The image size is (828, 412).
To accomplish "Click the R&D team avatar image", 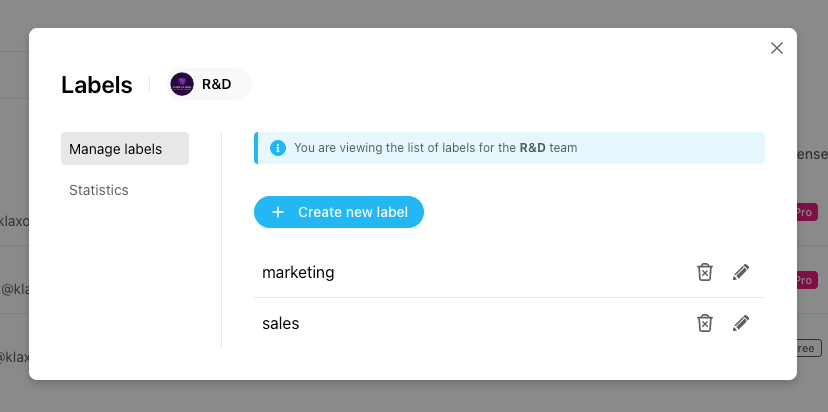I will (x=182, y=84).
